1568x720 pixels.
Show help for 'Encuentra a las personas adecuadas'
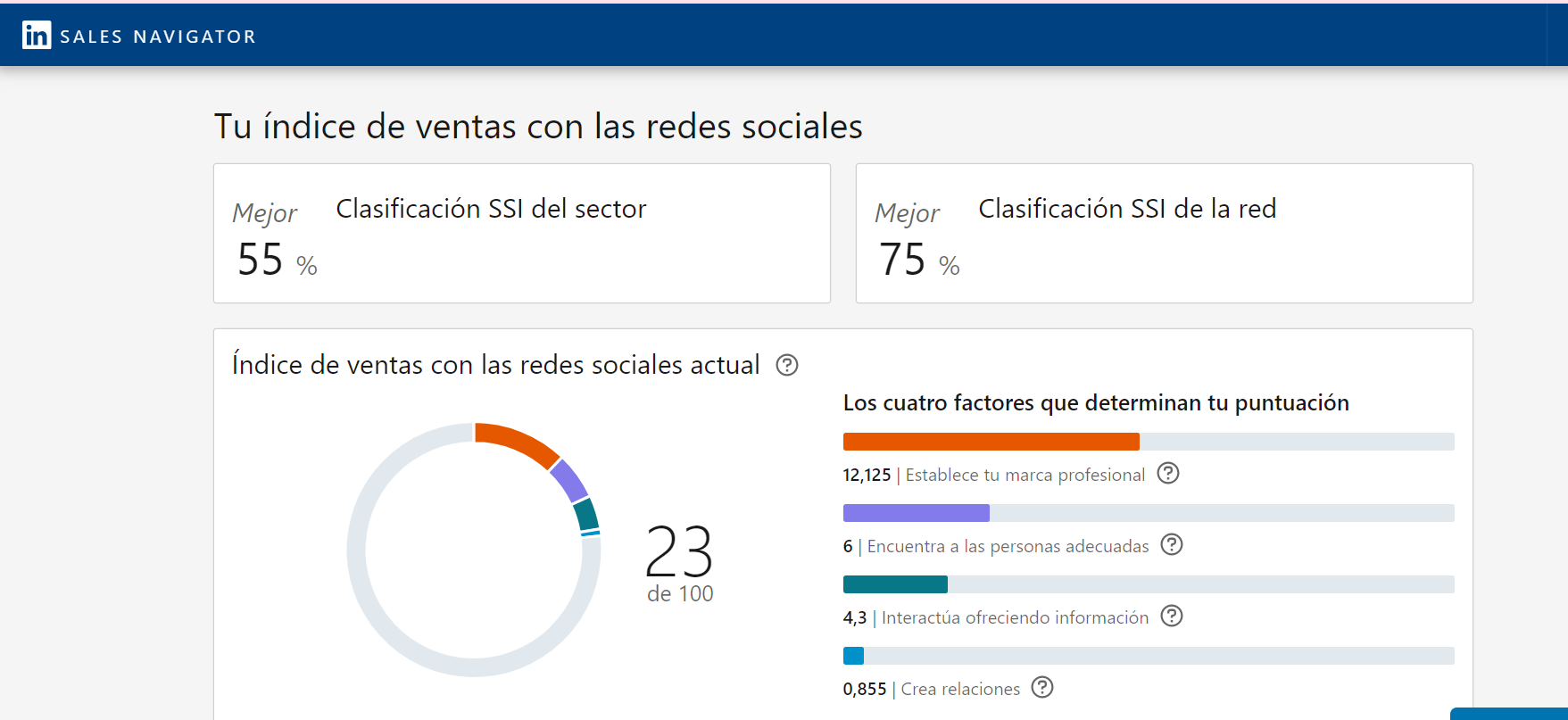1172,544
